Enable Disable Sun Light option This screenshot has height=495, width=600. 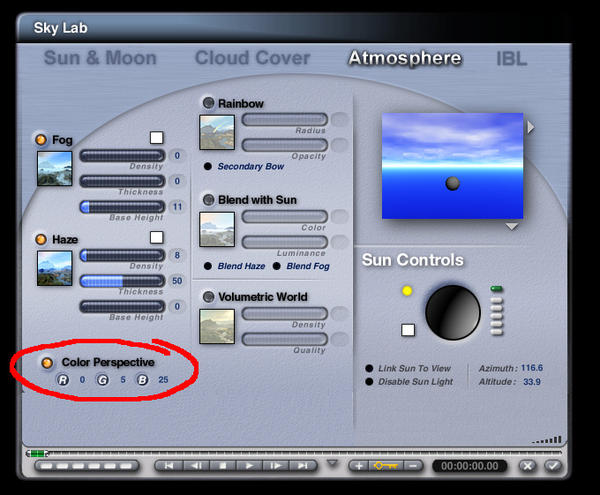tap(369, 382)
